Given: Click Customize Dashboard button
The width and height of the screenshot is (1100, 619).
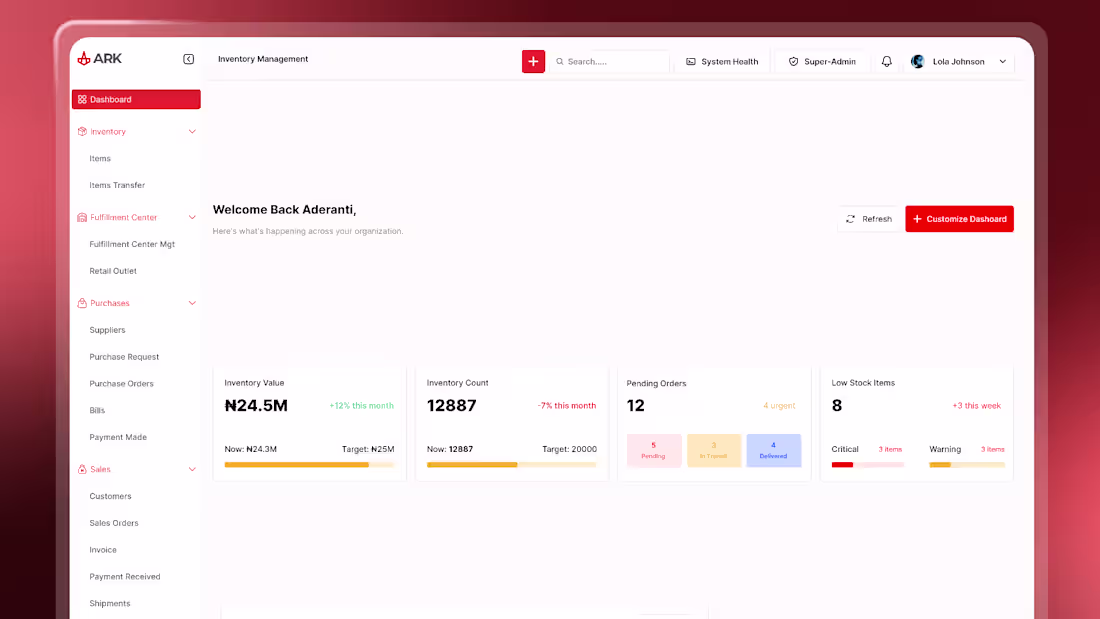Looking at the screenshot, I should [x=959, y=219].
